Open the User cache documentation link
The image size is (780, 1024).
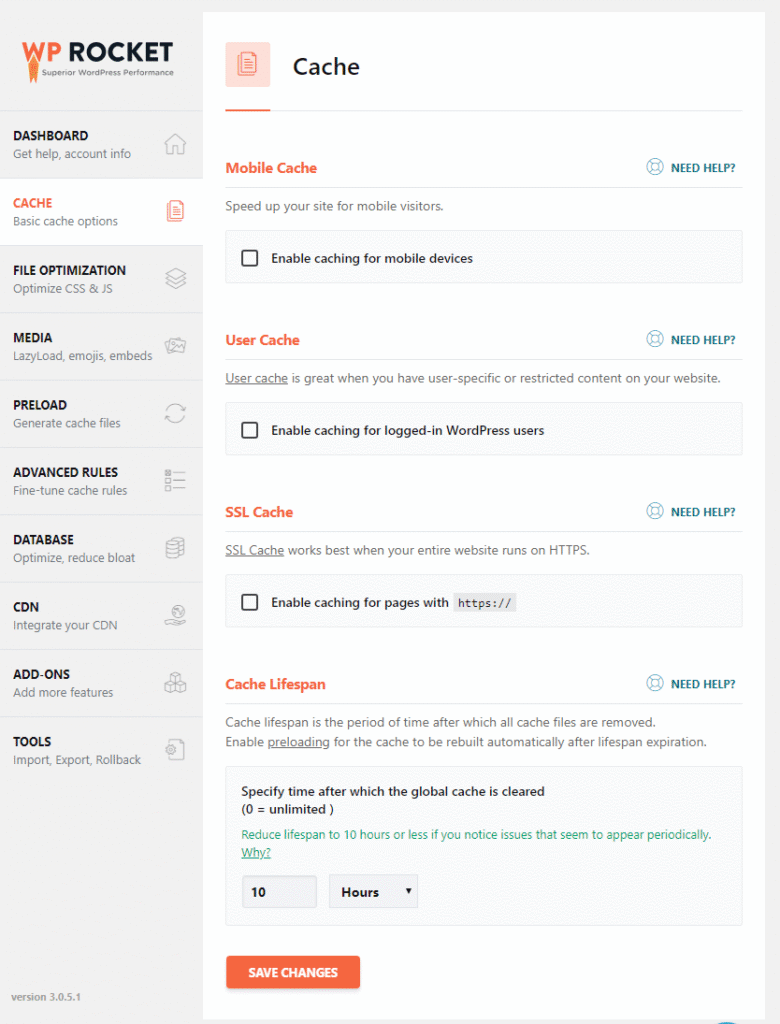(x=256, y=378)
